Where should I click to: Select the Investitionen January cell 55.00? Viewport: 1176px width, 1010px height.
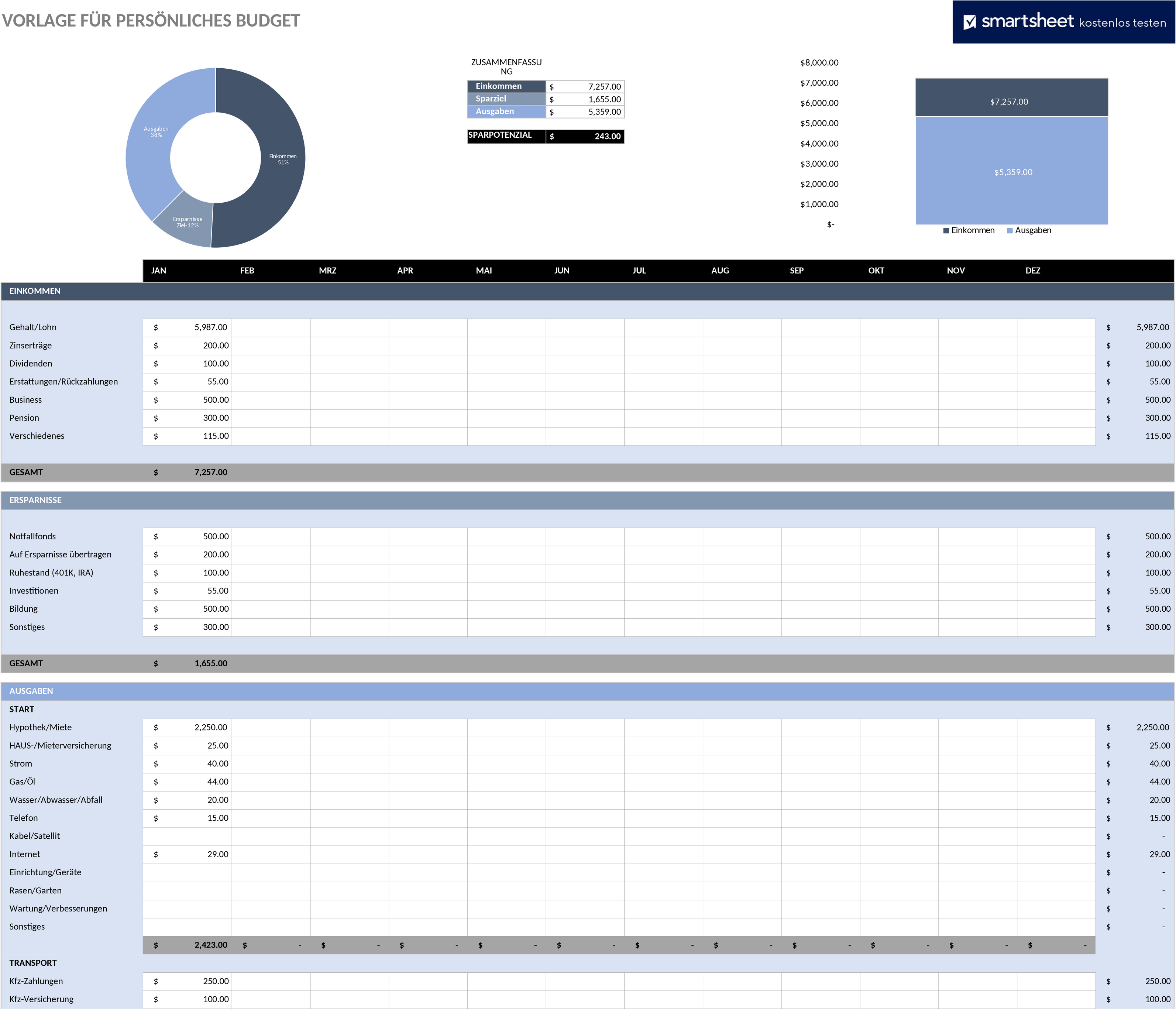pos(187,591)
